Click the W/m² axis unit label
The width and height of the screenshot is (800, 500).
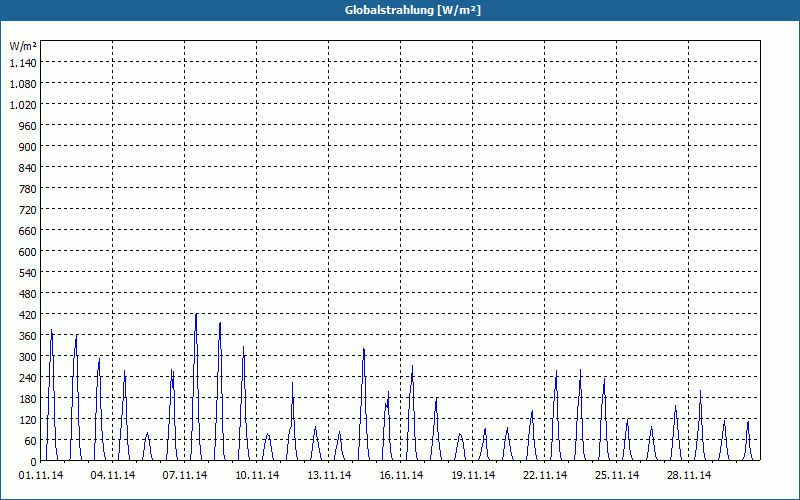pyautogui.click(x=23, y=46)
